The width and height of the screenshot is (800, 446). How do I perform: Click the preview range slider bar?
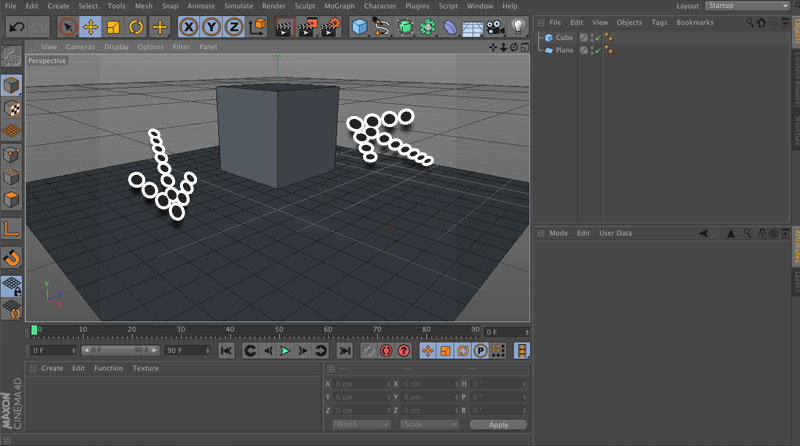click(x=120, y=351)
